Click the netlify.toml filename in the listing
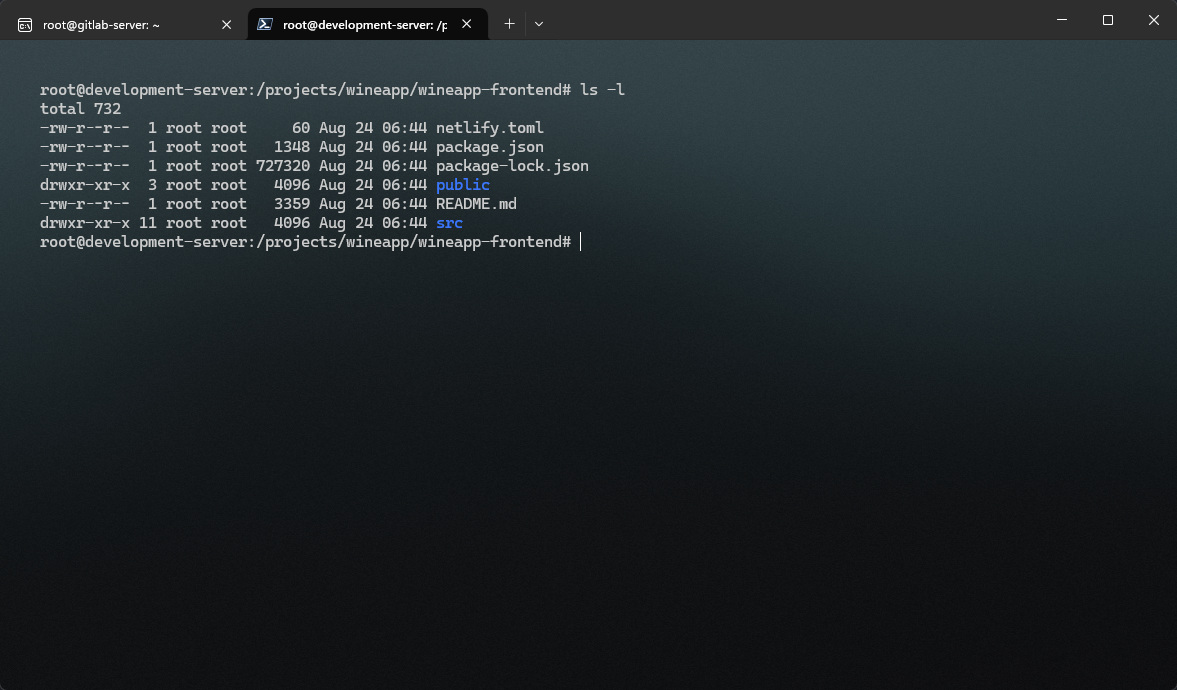 point(489,128)
